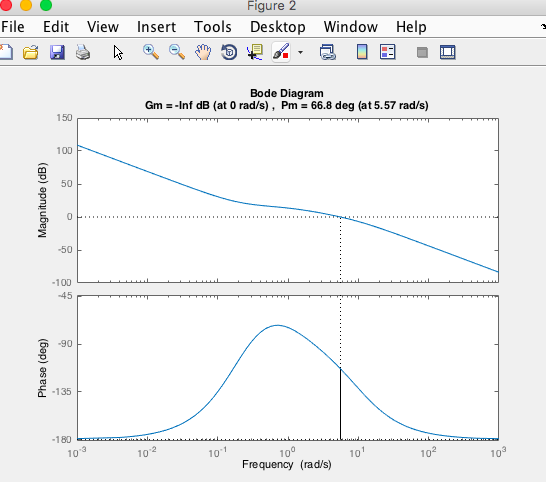The width and height of the screenshot is (546, 482).
Task: Open the brush color dropdown arrow
Action: (301, 53)
